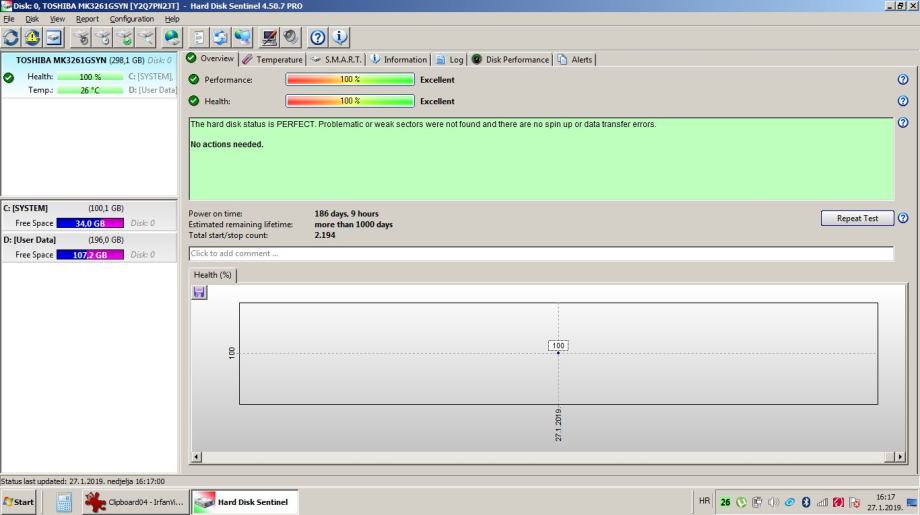Click help icon beside Performance row
920x515 pixels.
coord(903,79)
